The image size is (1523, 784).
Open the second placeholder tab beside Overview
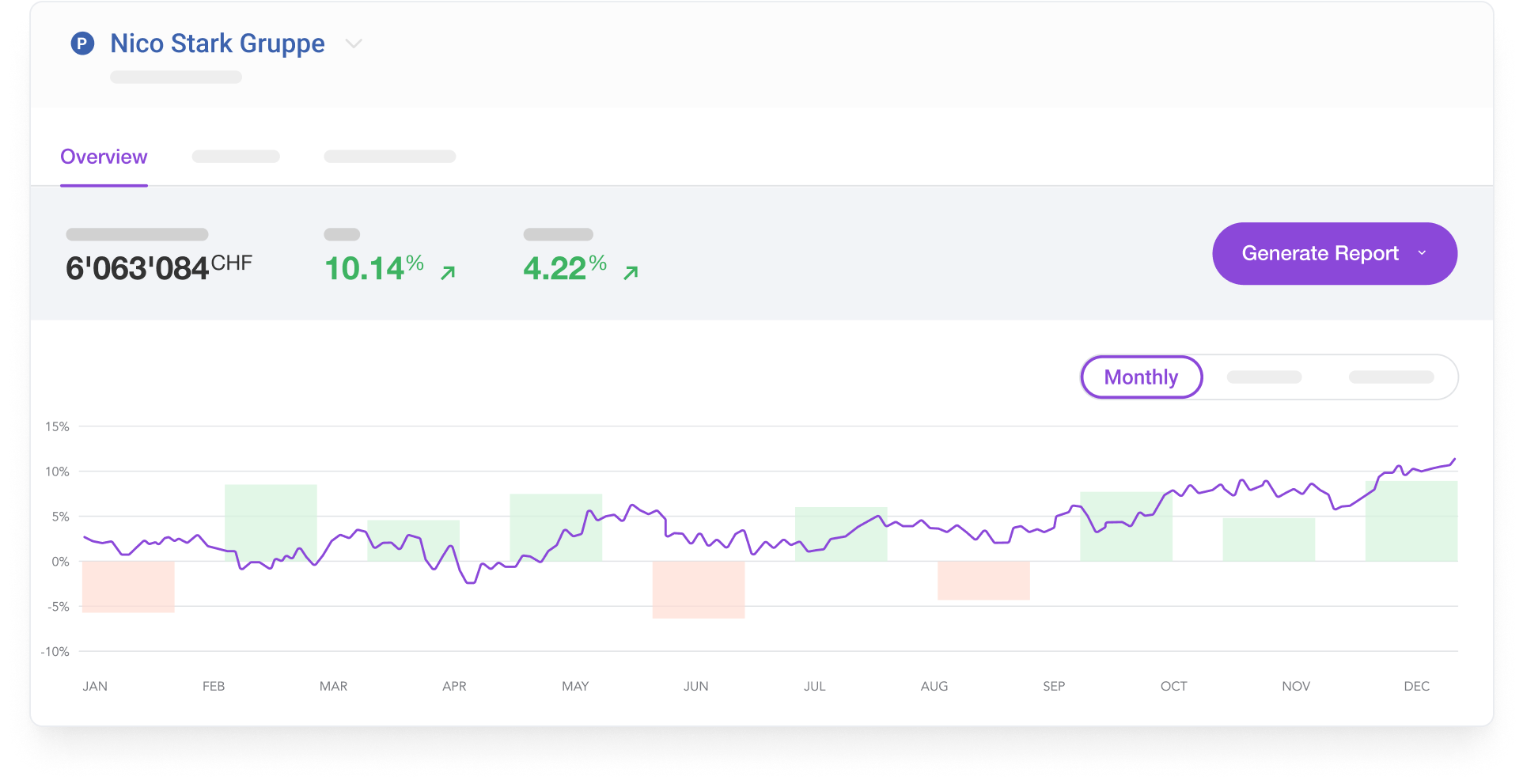tap(236, 157)
